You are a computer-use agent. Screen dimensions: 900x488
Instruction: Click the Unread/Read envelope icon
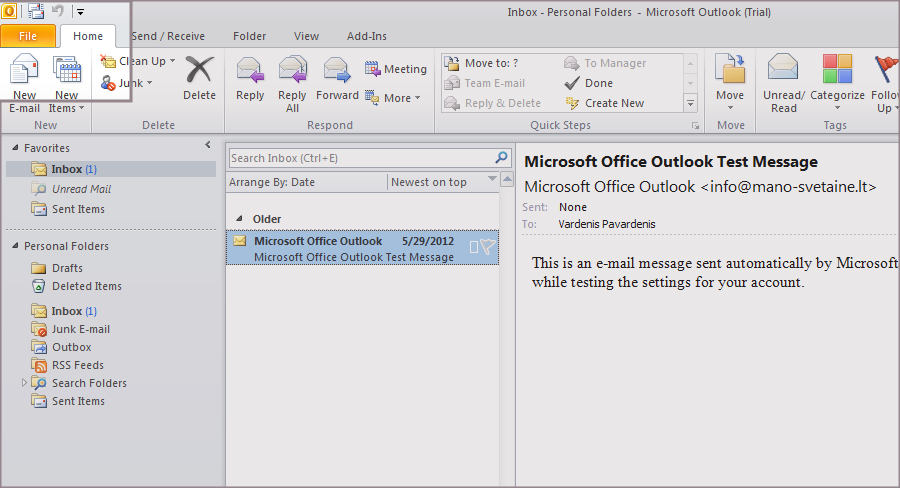pyautogui.click(x=783, y=69)
